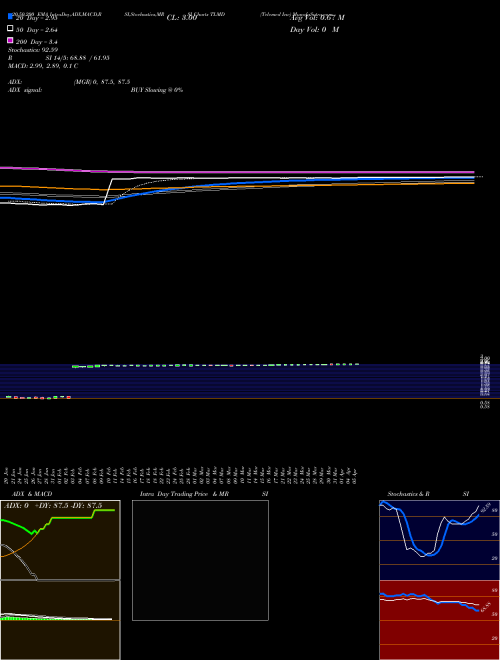Click the 'ADX signal:' label
500x660 pixels.
(x=25, y=90)
